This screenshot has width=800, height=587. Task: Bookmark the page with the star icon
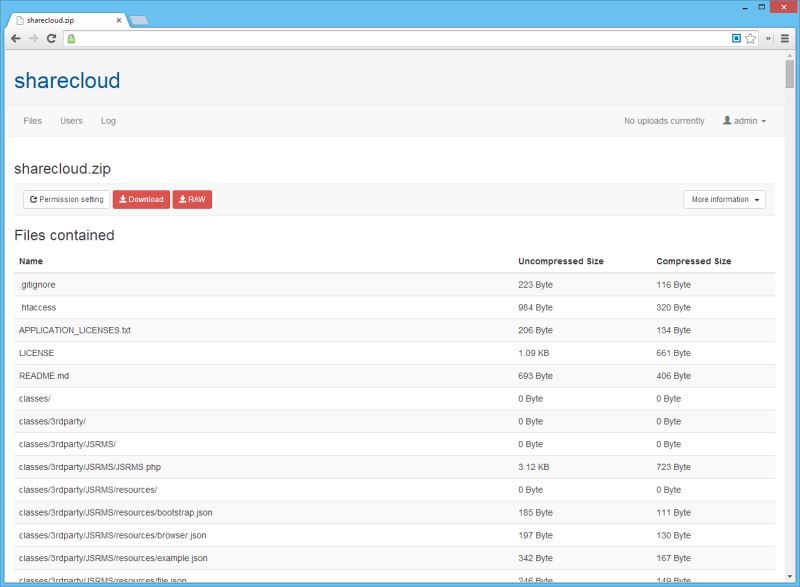point(751,38)
